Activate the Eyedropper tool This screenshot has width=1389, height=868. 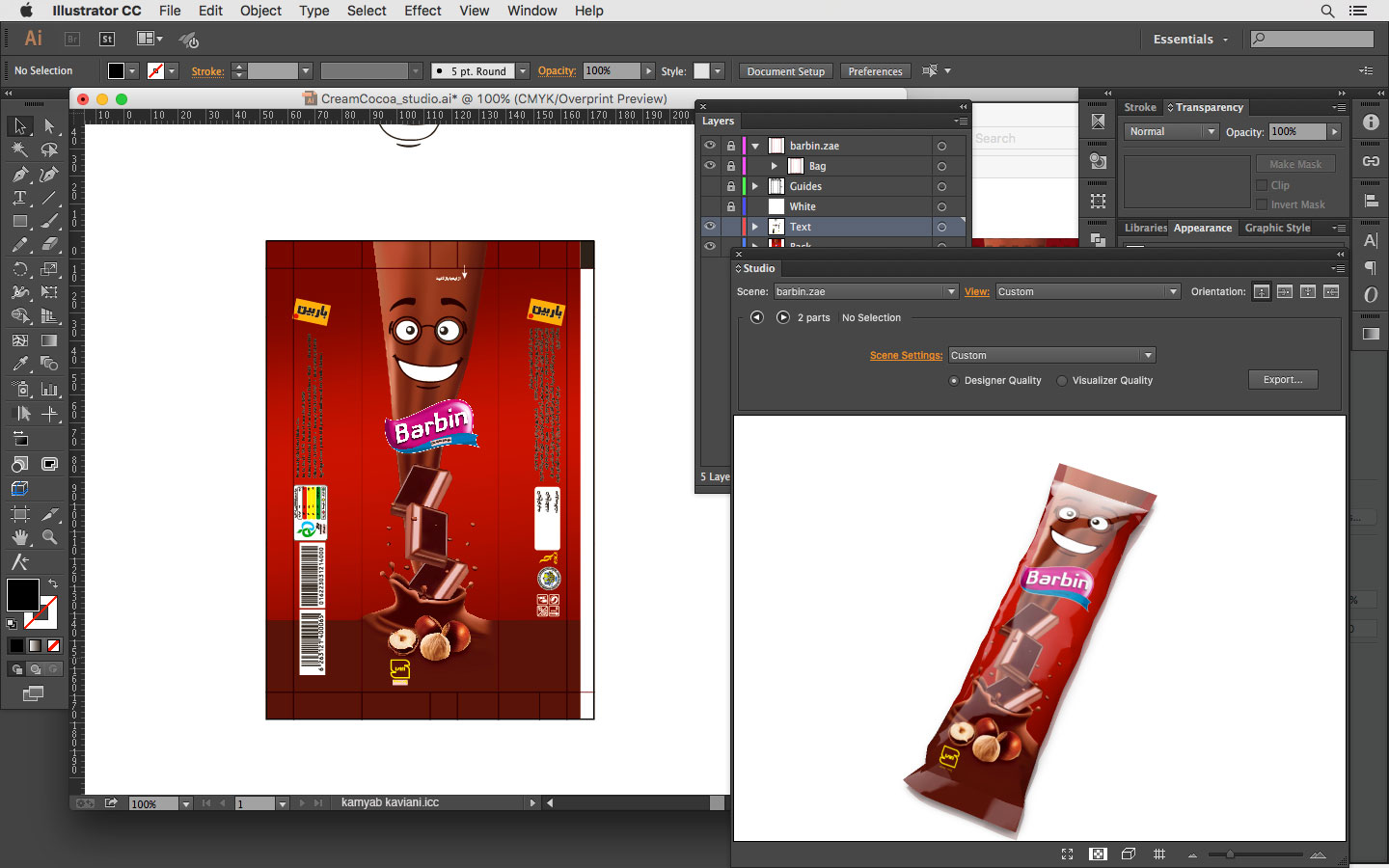click(19, 364)
